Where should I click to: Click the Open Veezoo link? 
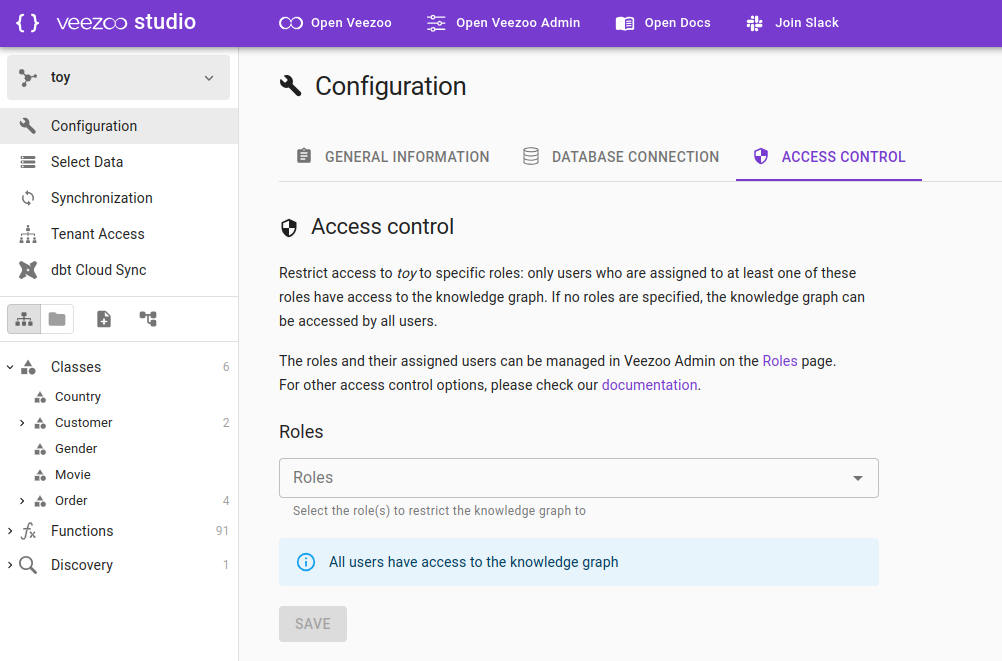click(x=335, y=23)
